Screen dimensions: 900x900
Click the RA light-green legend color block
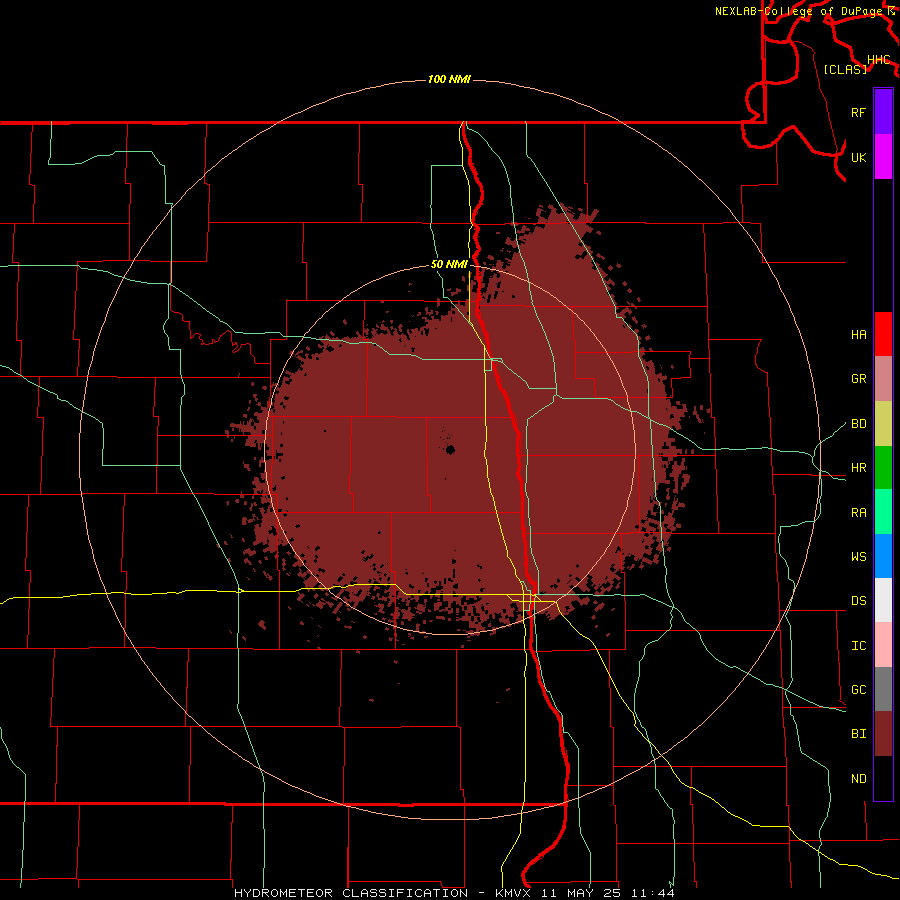point(883,512)
